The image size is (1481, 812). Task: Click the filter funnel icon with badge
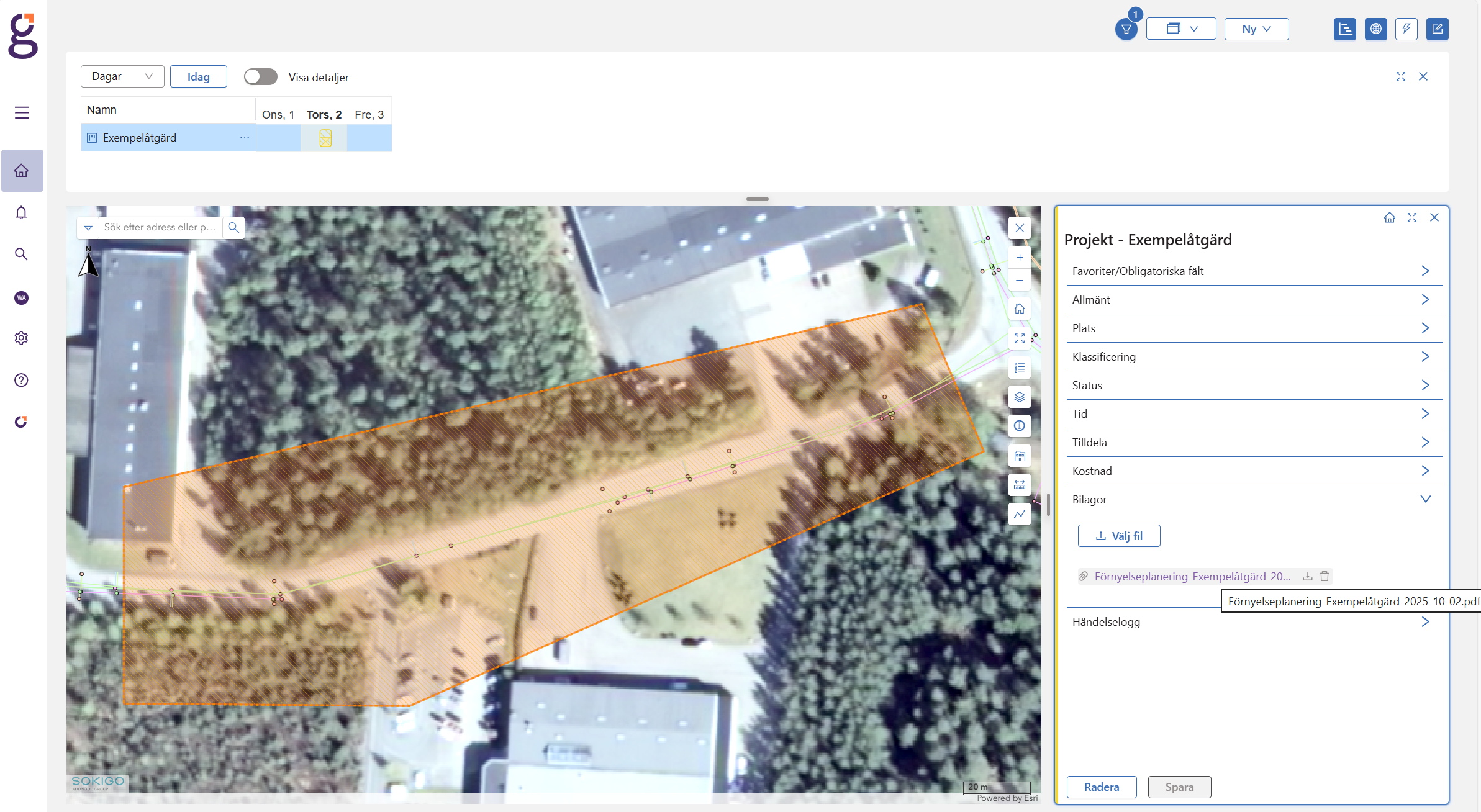click(1125, 29)
